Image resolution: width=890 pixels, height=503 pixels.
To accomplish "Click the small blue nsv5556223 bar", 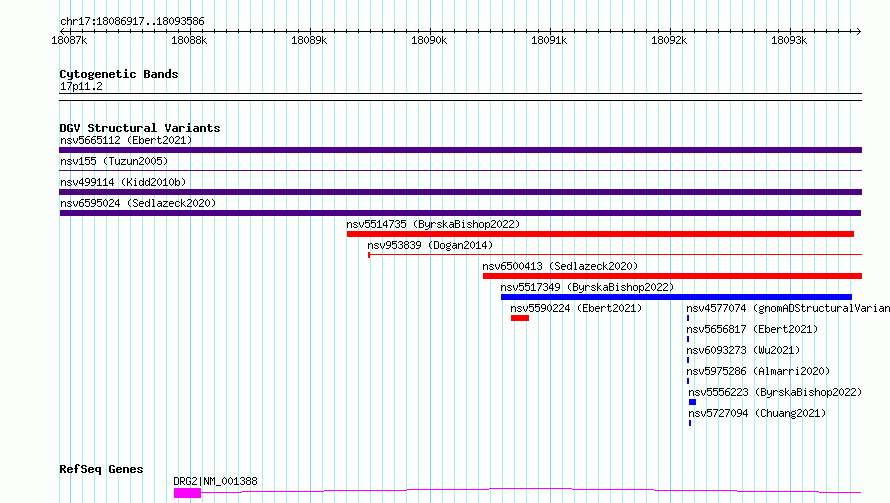I will 692,402.
